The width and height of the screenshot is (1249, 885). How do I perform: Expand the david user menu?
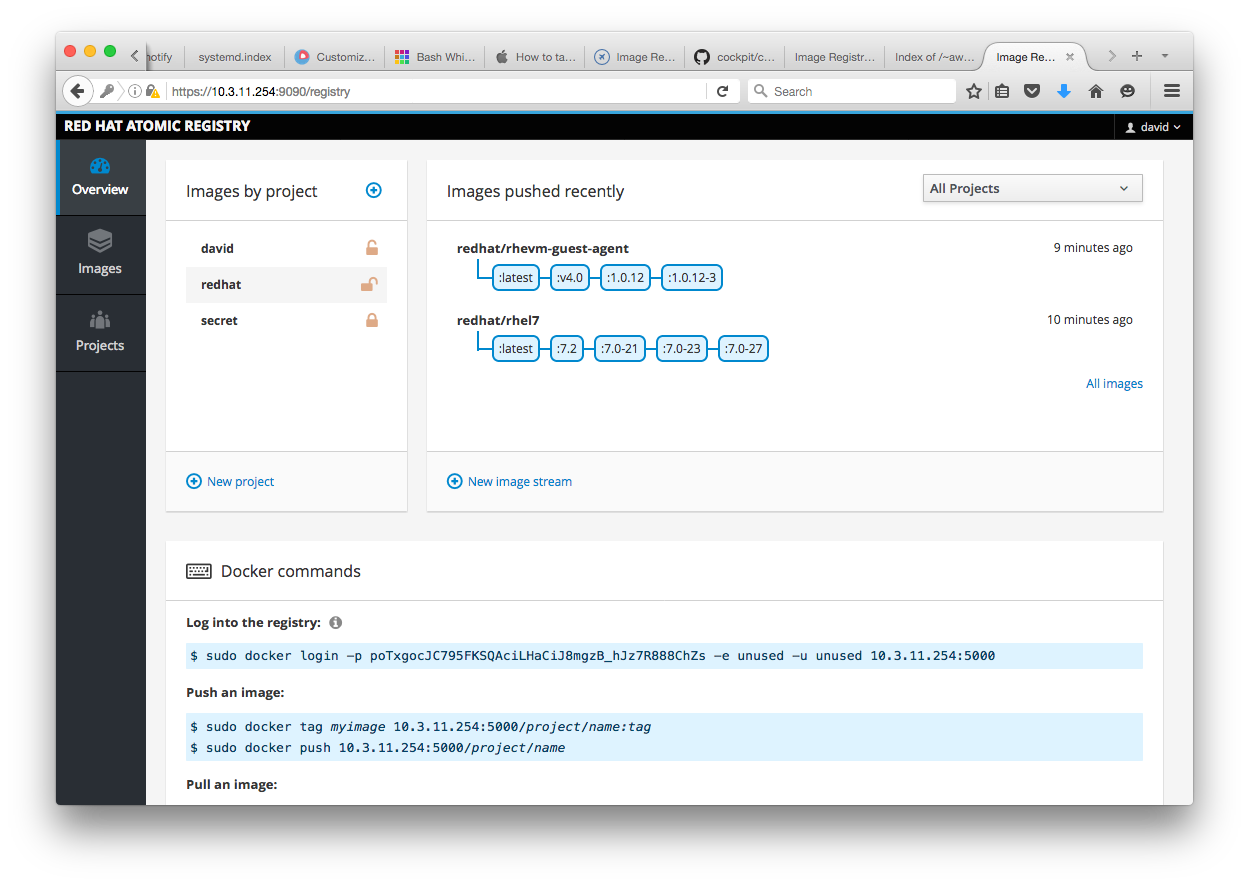point(1154,127)
